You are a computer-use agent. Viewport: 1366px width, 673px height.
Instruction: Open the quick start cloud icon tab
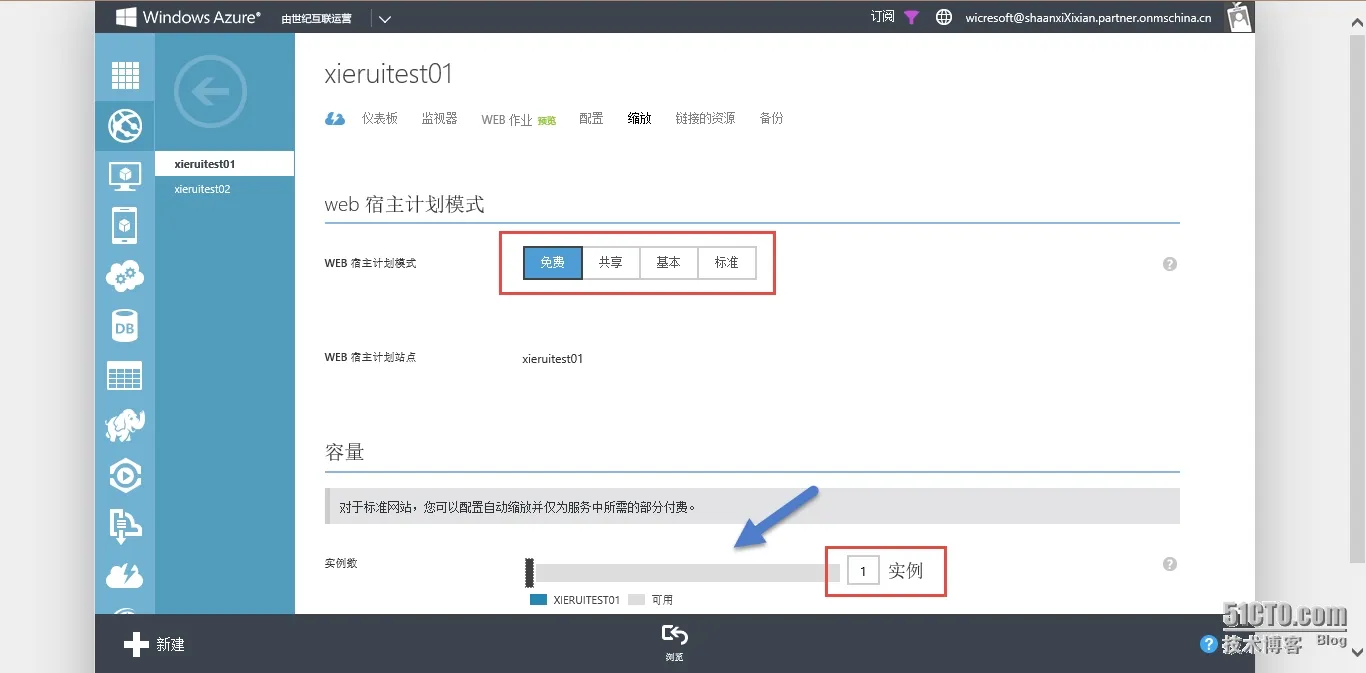pyautogui.click(x=335, y=119)
